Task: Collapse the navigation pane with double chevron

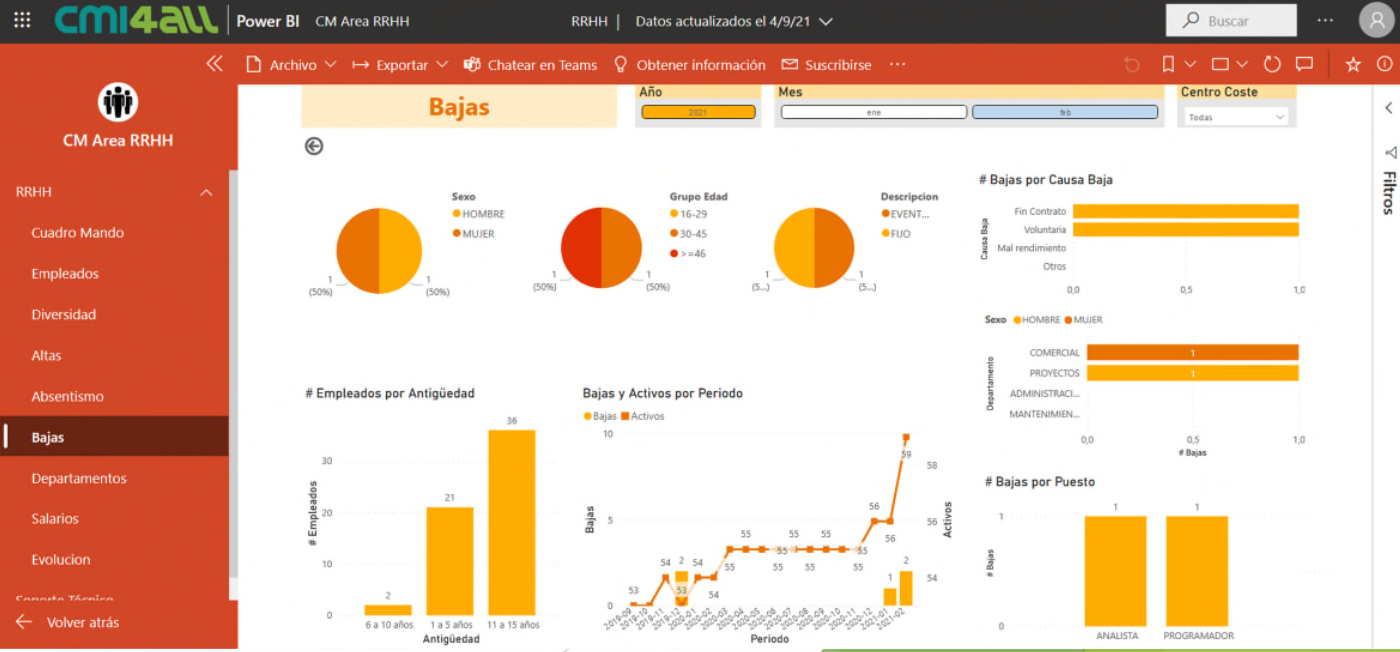Action: [214, 64]
